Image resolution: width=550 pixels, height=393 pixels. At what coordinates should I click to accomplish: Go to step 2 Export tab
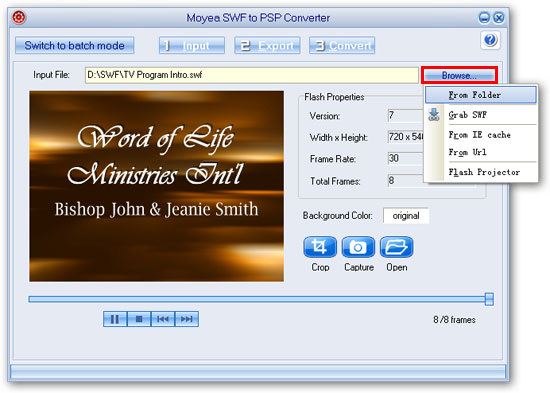coord(267,46)
